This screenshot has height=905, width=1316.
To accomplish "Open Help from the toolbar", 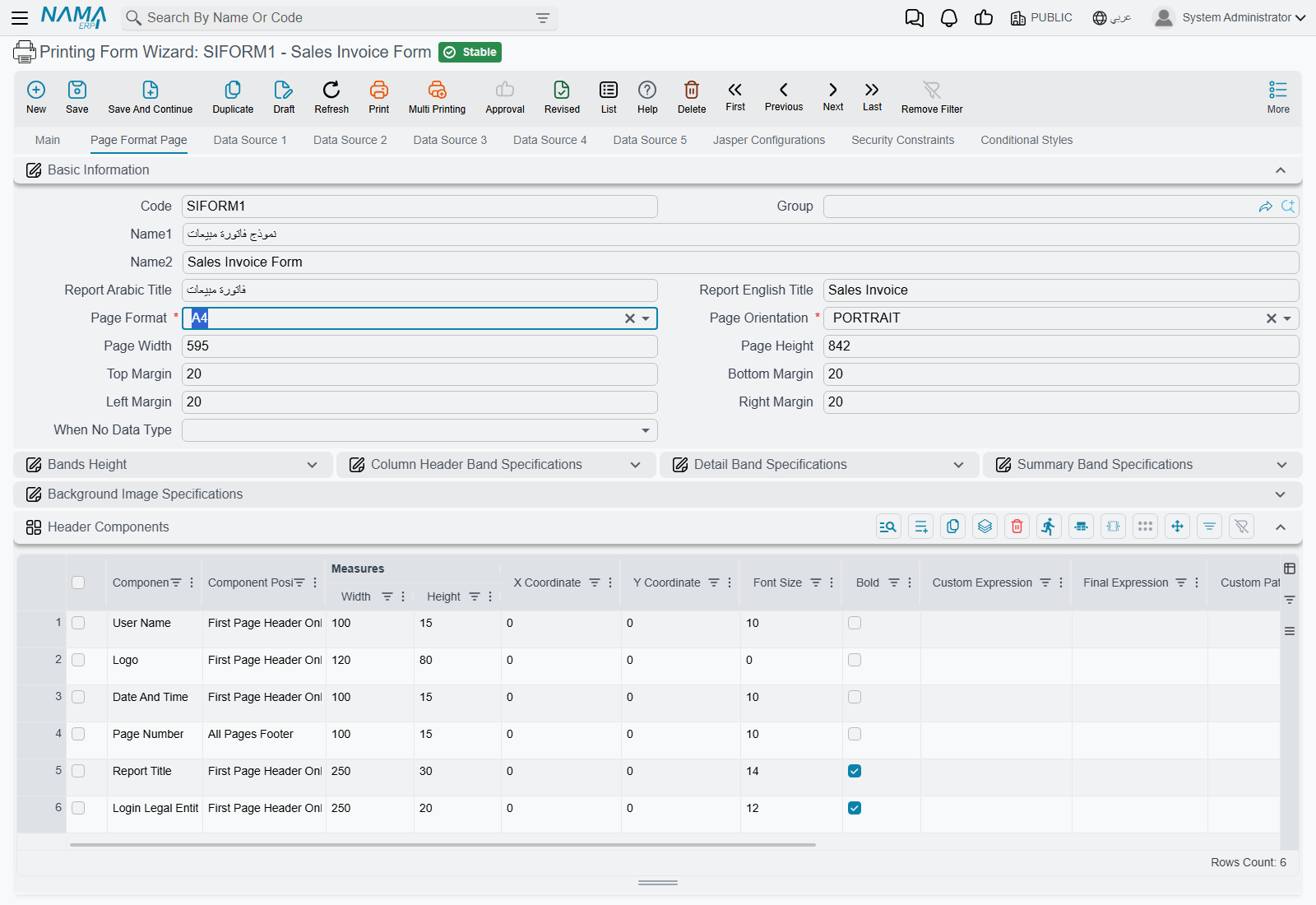I will pos(647,90).
